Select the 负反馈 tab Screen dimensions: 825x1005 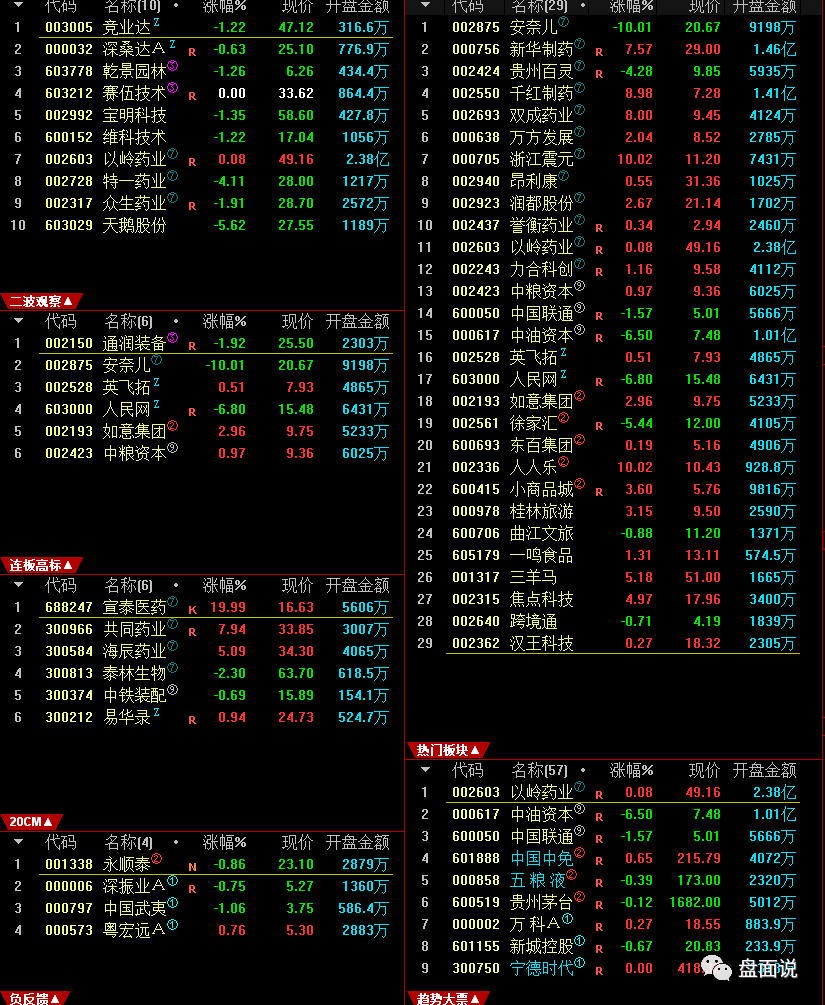pos(35,999)
